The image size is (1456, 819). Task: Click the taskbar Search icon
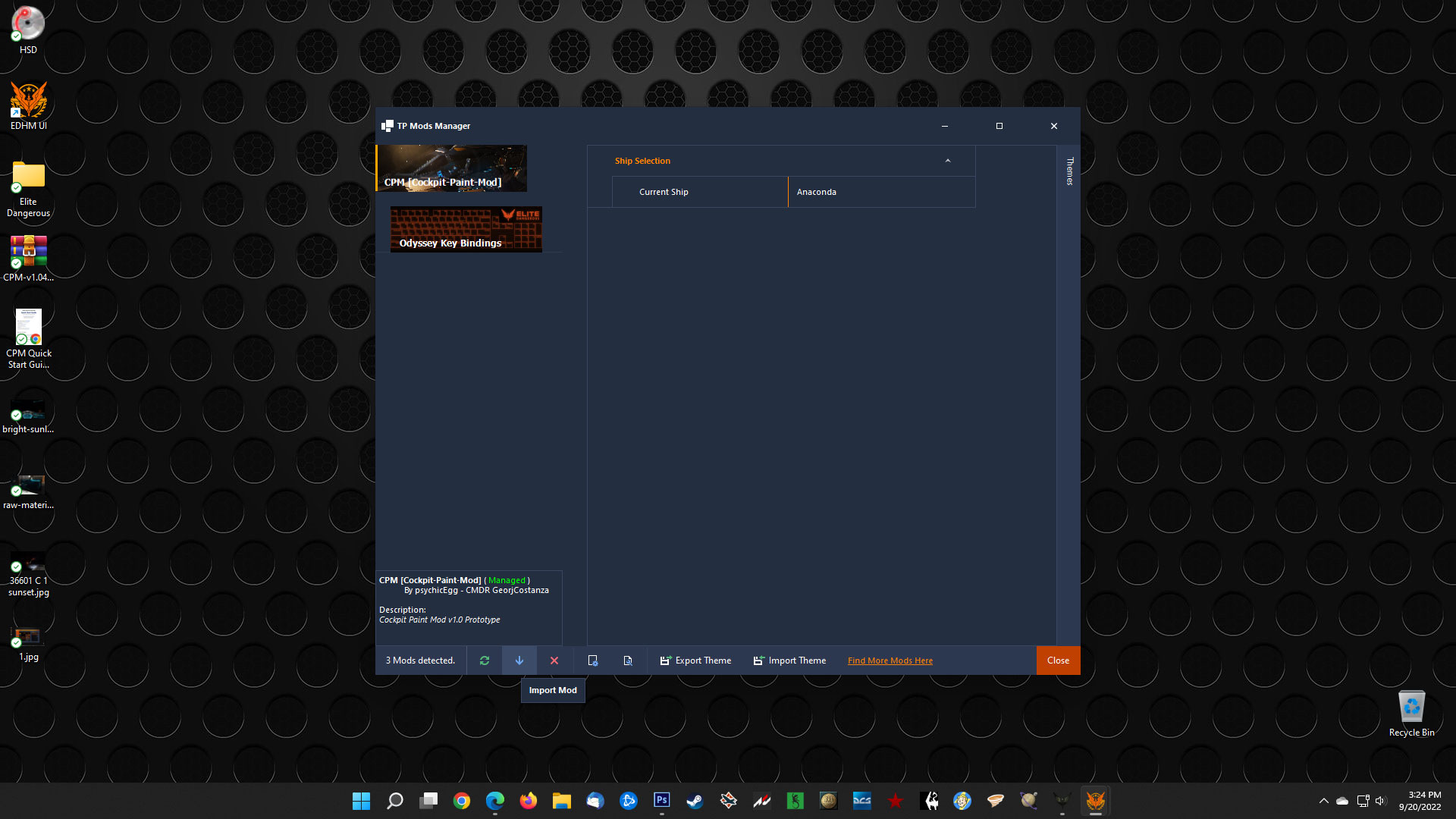coord(394,801)
